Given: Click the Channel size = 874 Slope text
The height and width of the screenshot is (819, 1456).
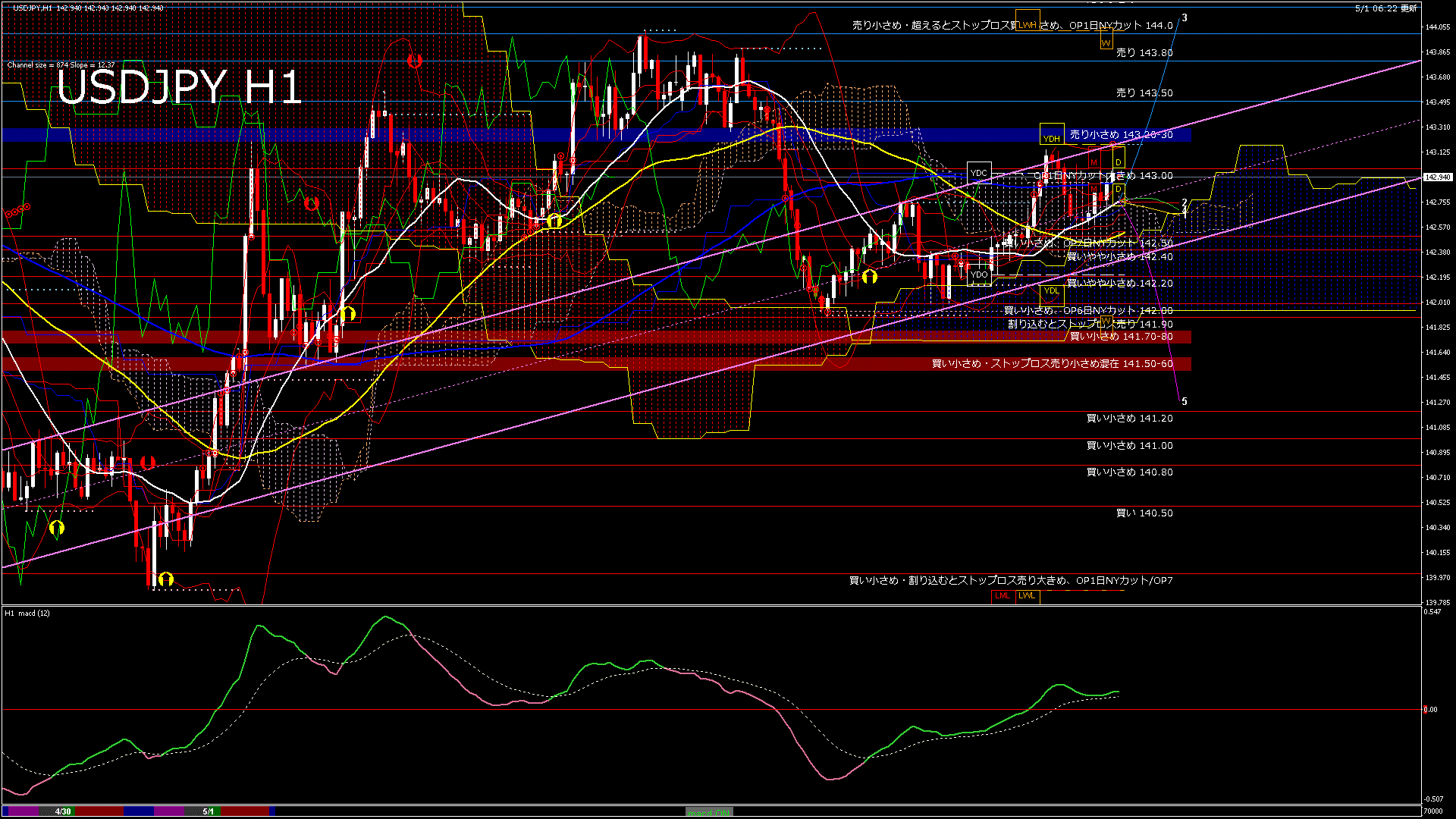Looking at the screenshot, I should coord(61,65).
